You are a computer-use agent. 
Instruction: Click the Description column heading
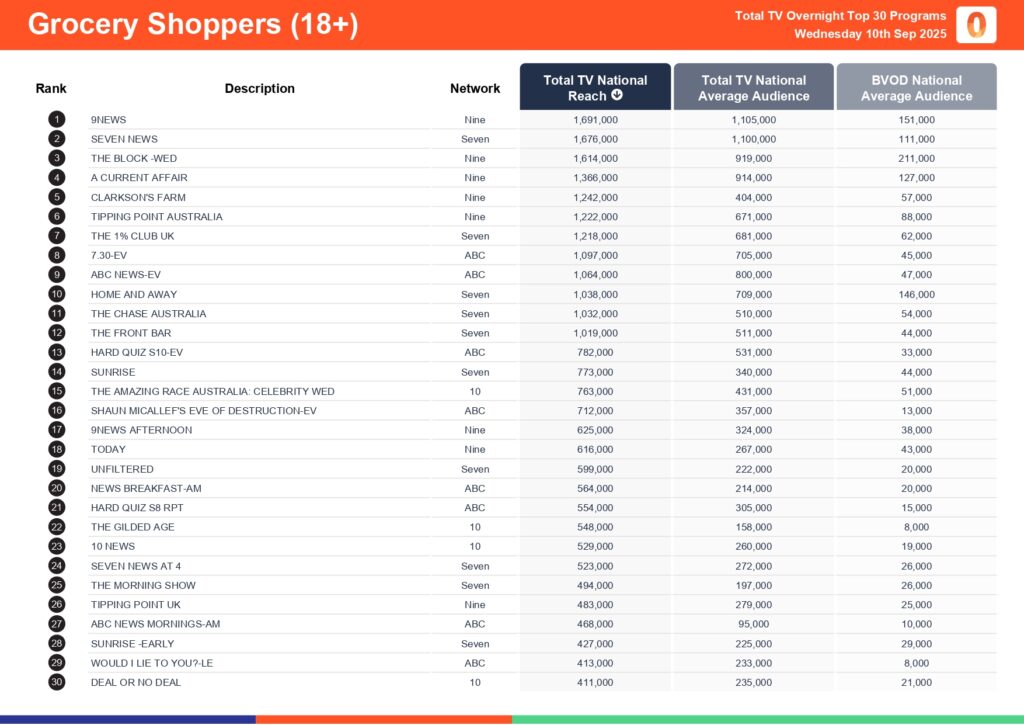coord(259,88)
